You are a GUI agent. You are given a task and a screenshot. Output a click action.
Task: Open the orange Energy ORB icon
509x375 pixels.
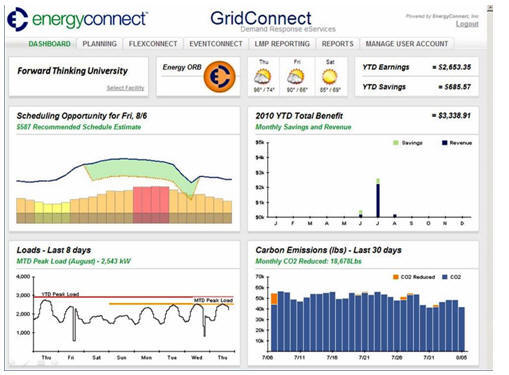click(219, 77)
